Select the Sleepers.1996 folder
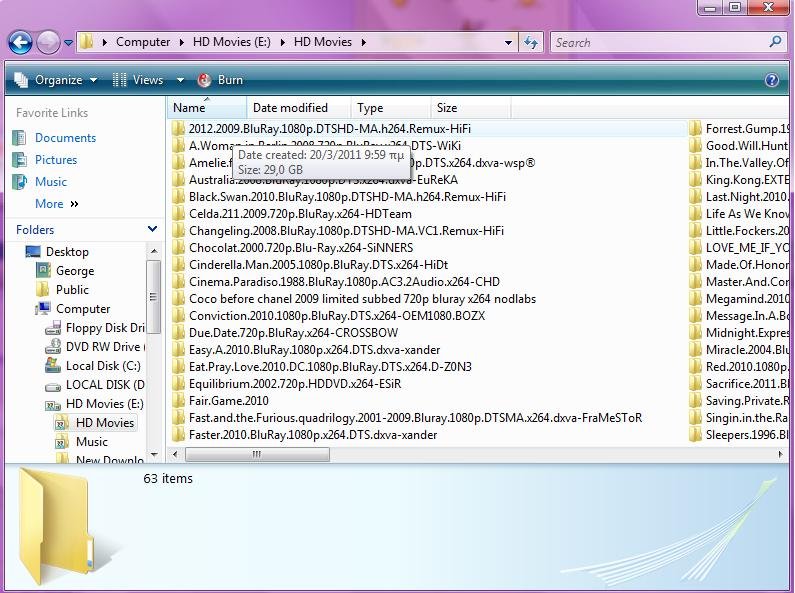 [740, 435]
